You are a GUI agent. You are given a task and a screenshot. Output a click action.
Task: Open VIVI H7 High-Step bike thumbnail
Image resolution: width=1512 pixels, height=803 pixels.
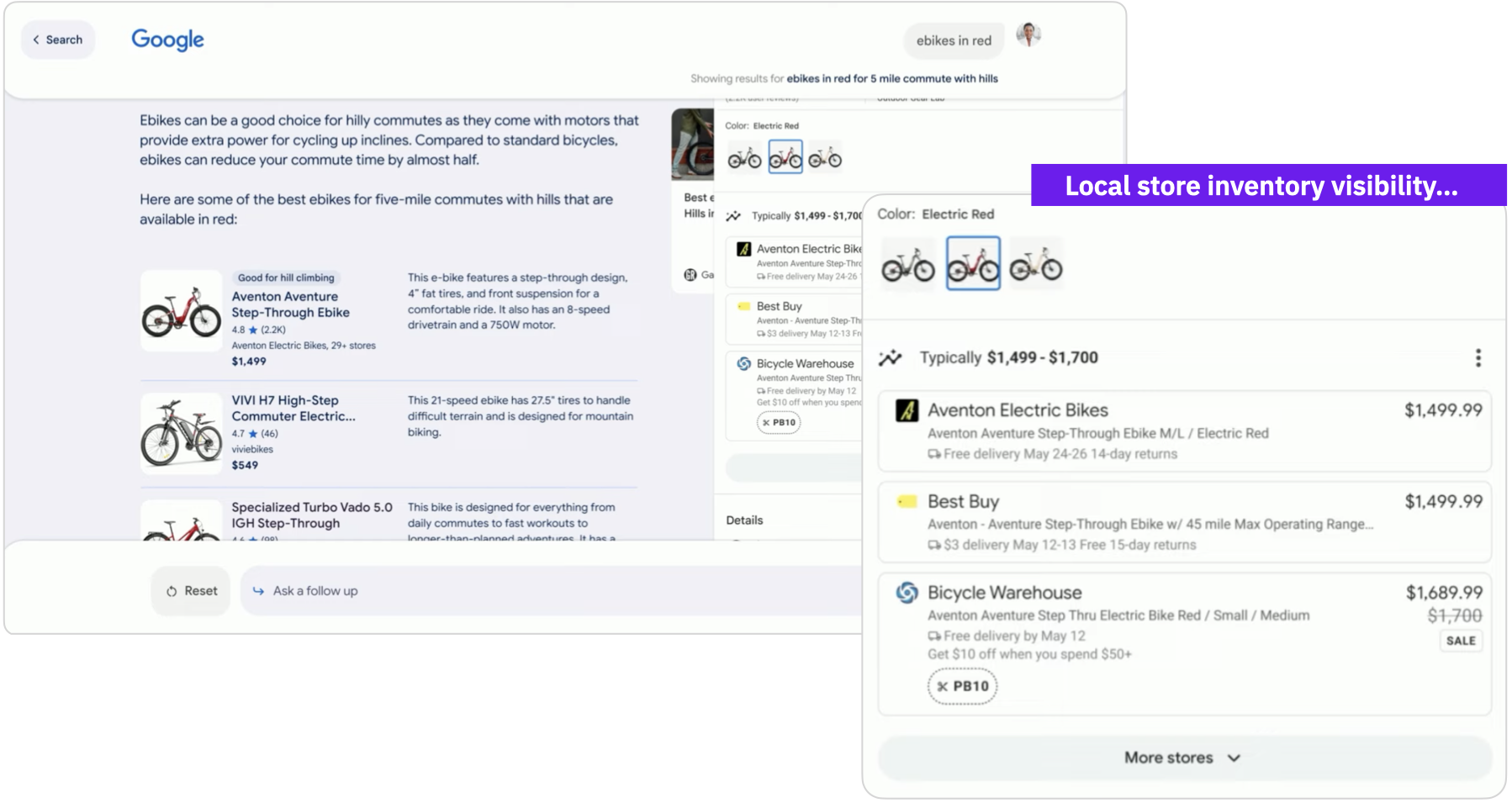[181, 433]
